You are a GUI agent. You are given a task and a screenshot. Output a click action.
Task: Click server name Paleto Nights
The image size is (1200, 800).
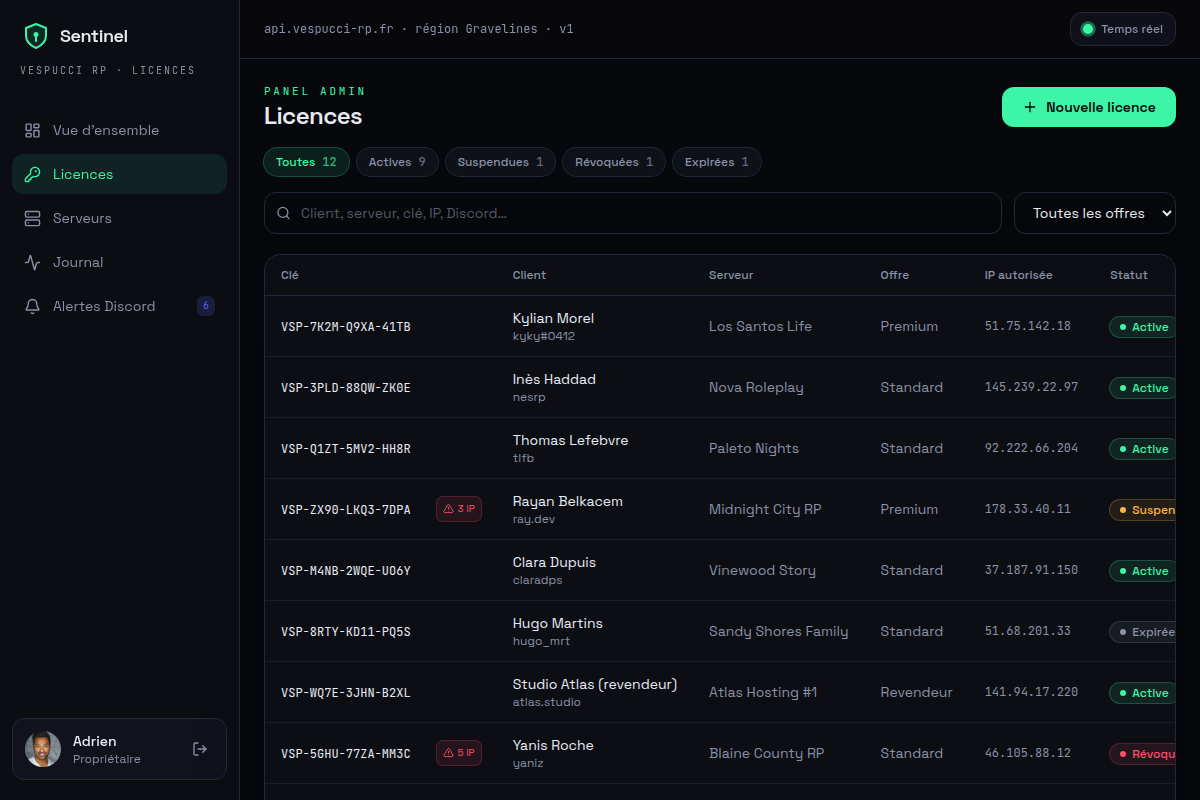coord(754,448)
